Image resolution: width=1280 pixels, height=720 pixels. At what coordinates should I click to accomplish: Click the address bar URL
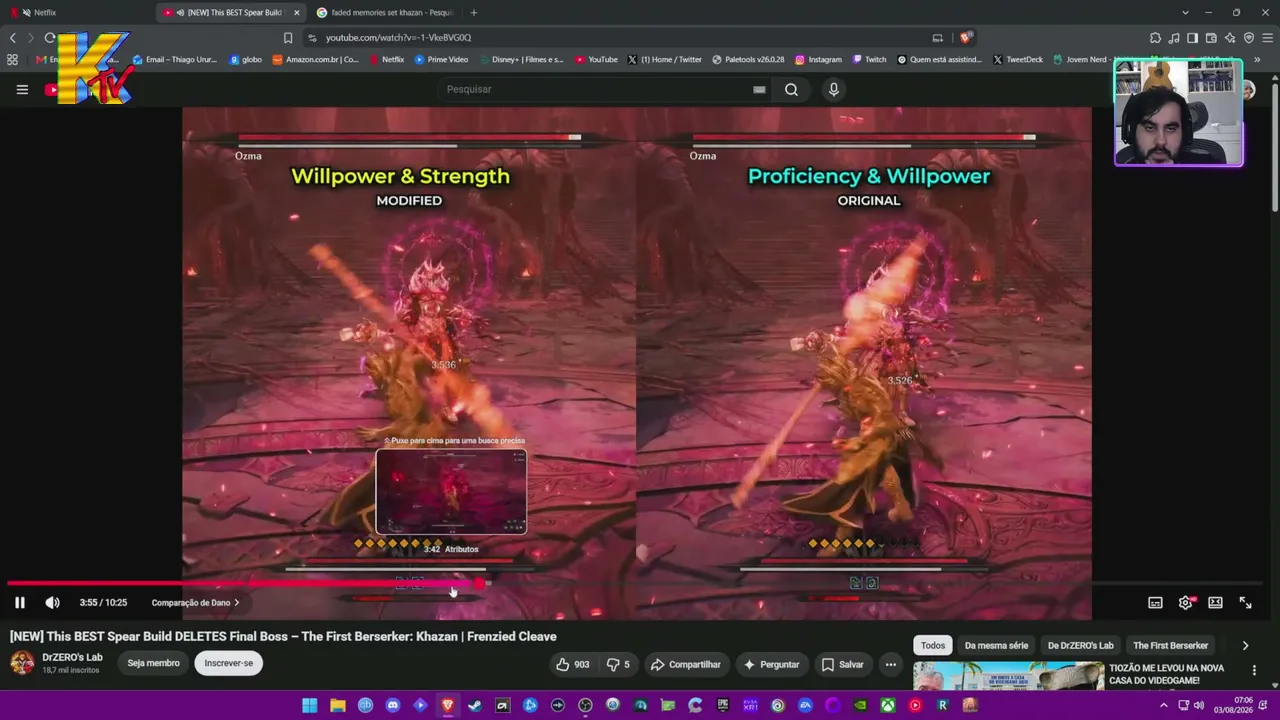[x=398, y=38]
